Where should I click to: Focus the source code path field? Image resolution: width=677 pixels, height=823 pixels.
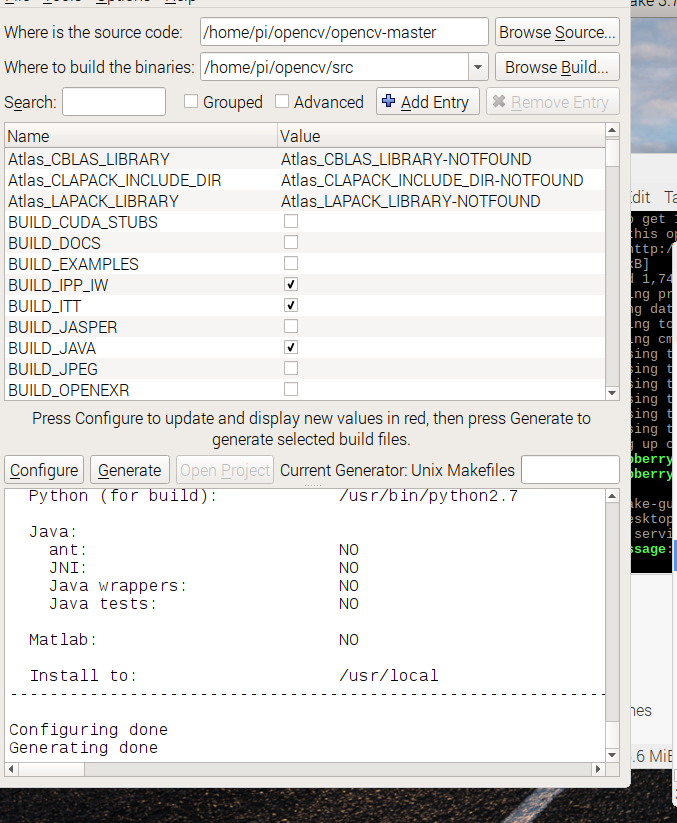click(x=344, y=32)
